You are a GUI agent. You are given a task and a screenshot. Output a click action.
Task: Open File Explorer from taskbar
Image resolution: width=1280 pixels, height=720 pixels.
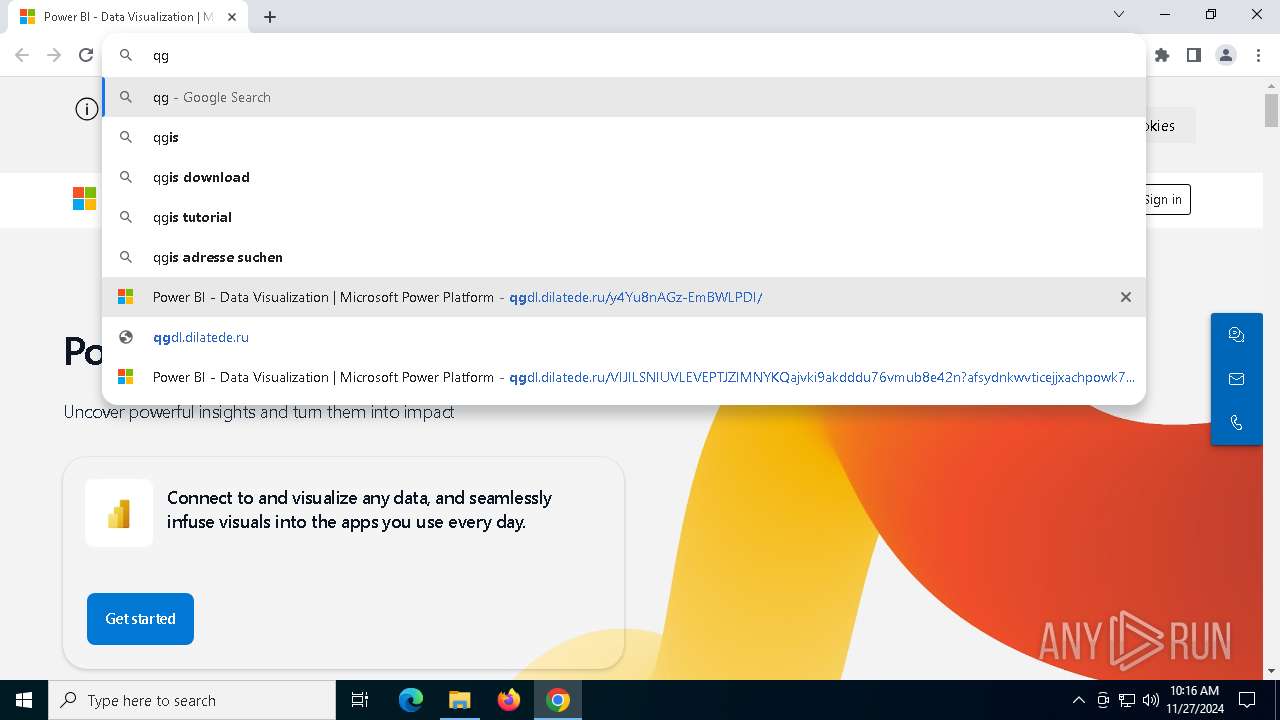[459, 700]
